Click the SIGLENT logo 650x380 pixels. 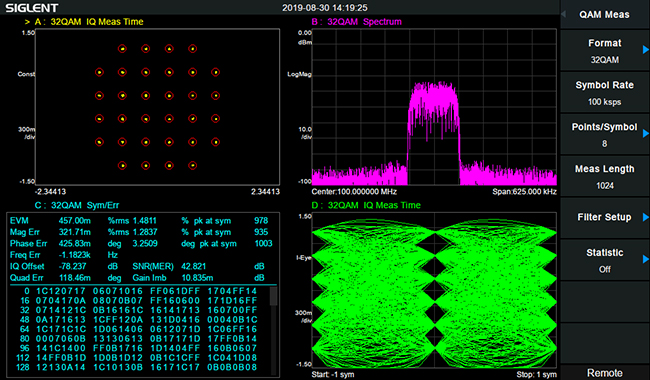point(32,7)
